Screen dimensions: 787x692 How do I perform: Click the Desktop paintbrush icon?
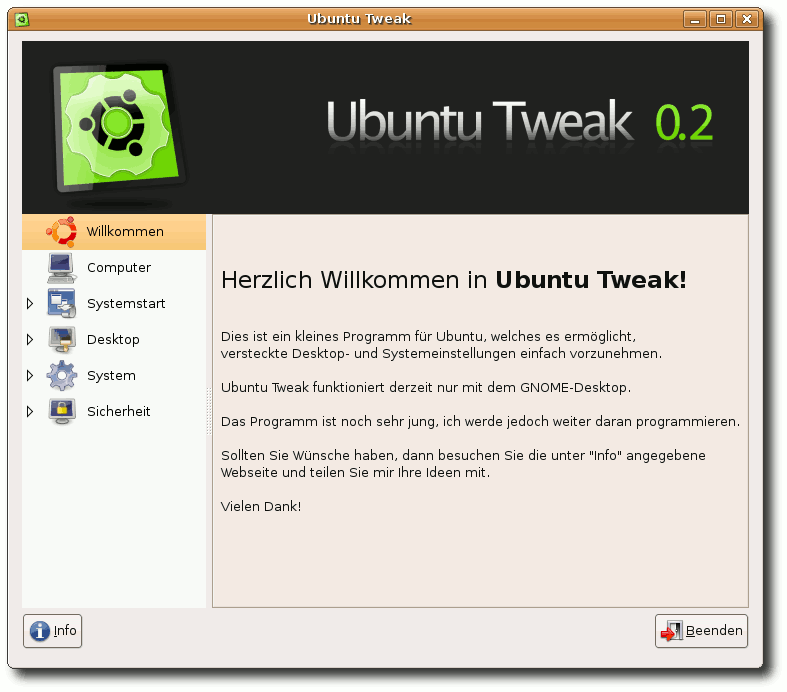[62, 340]
